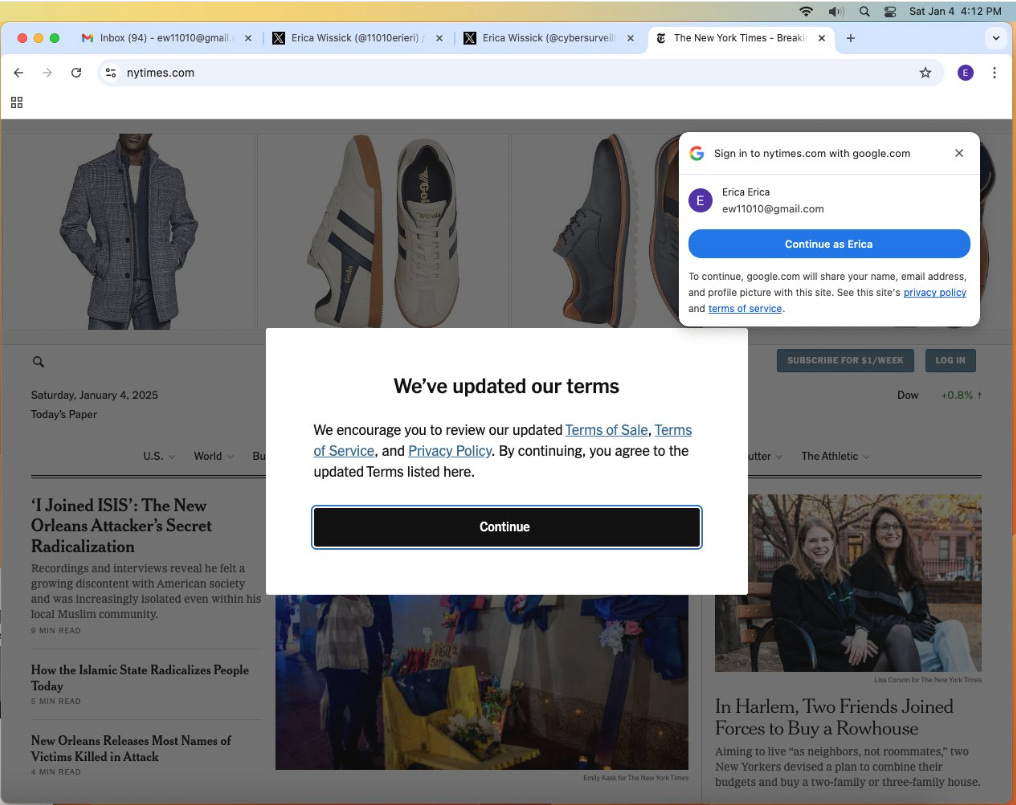
Task: Open How the Islamic State Radicalizes article
Action: (x=140, y=677)
